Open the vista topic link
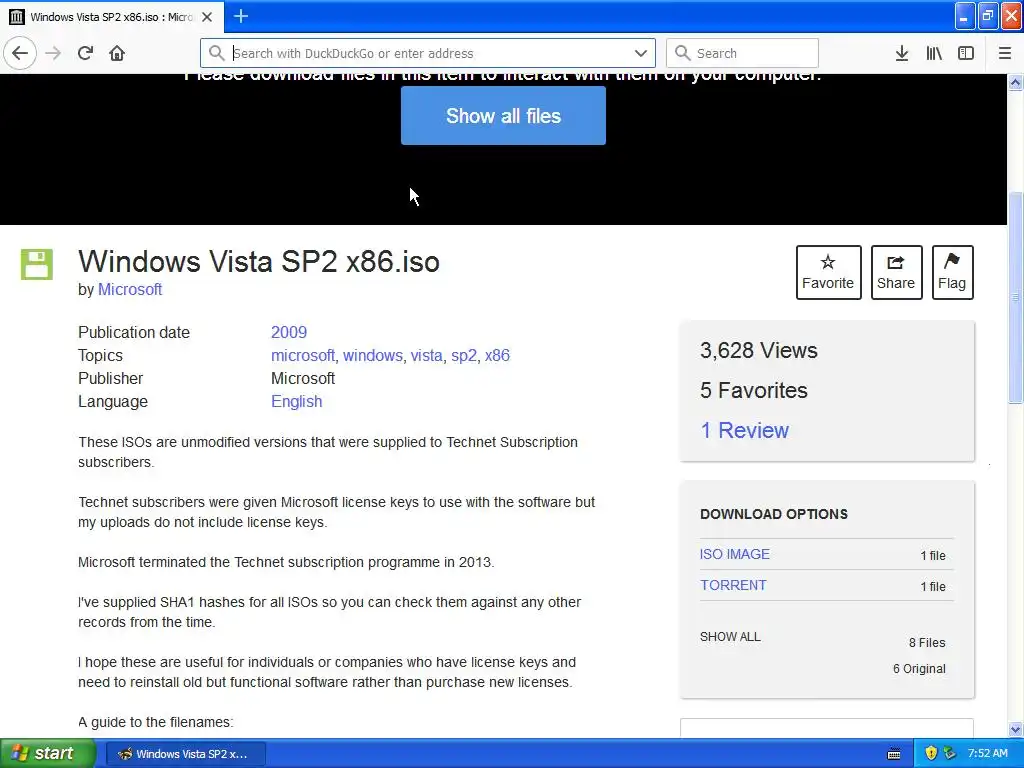Image resolution: width=1024 pixels, height=768 pixels. 426,355
